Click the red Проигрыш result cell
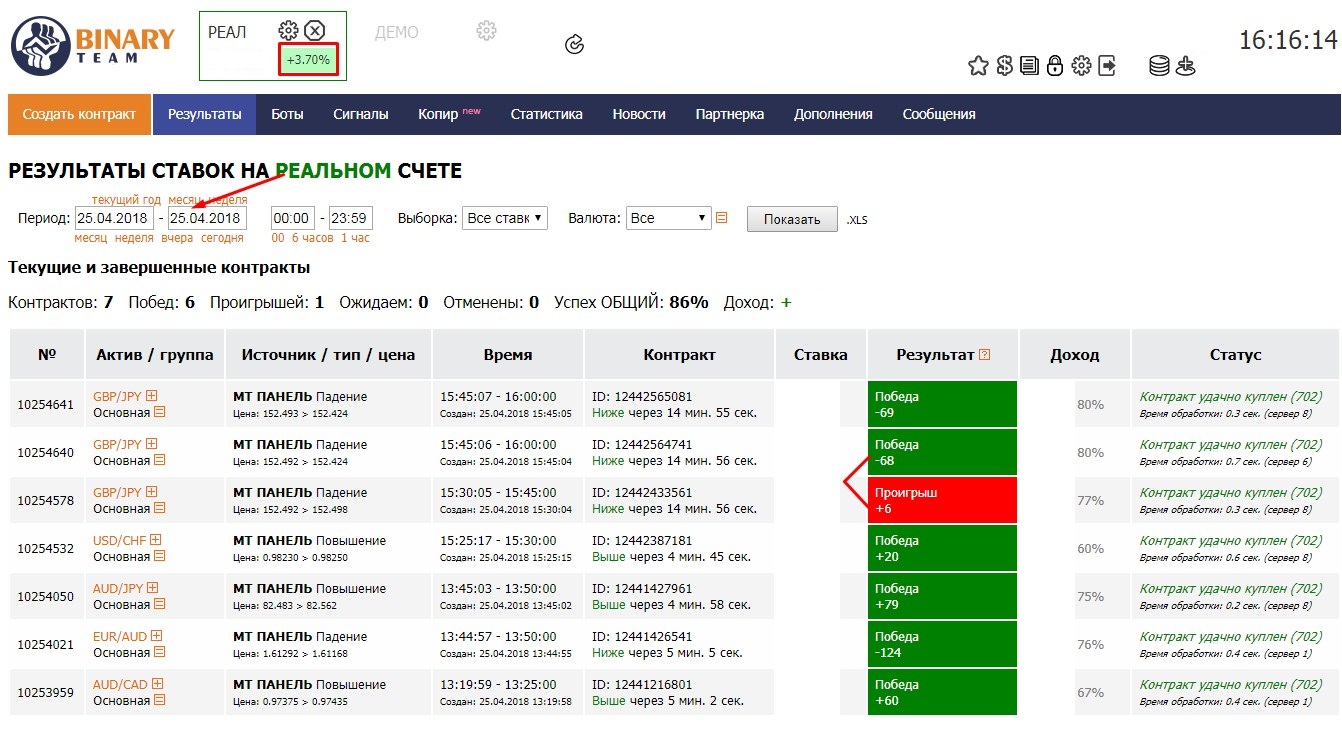Viewport: 1342px width, 733px height. tap(942, 500)
